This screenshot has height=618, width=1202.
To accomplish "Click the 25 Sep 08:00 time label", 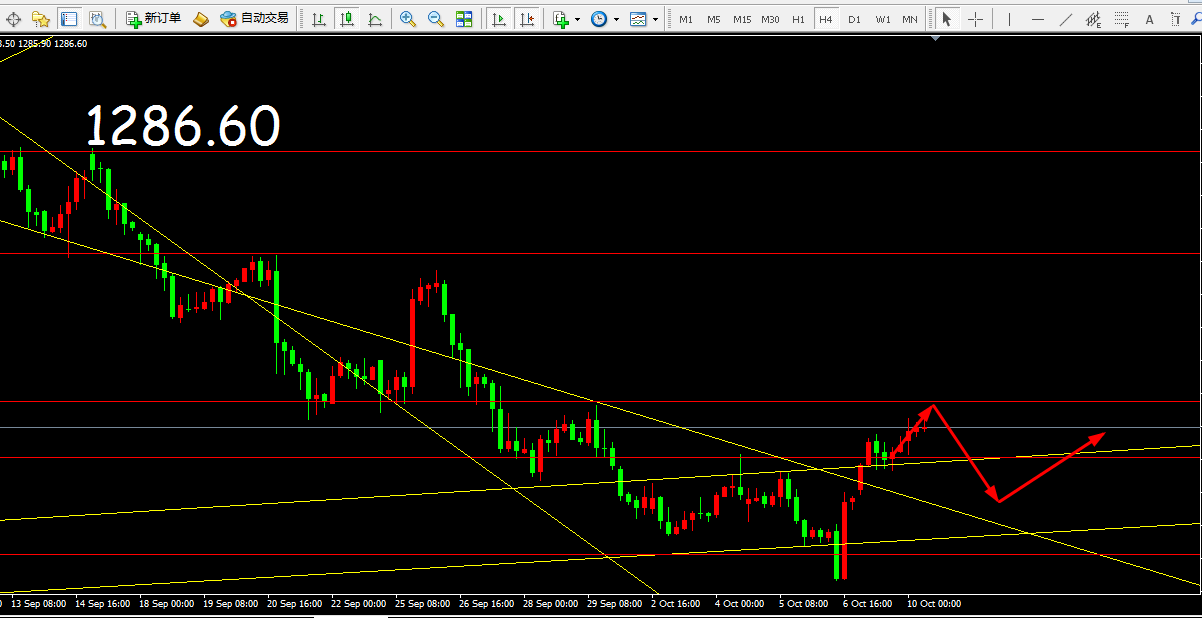I will tap(423, 604).
